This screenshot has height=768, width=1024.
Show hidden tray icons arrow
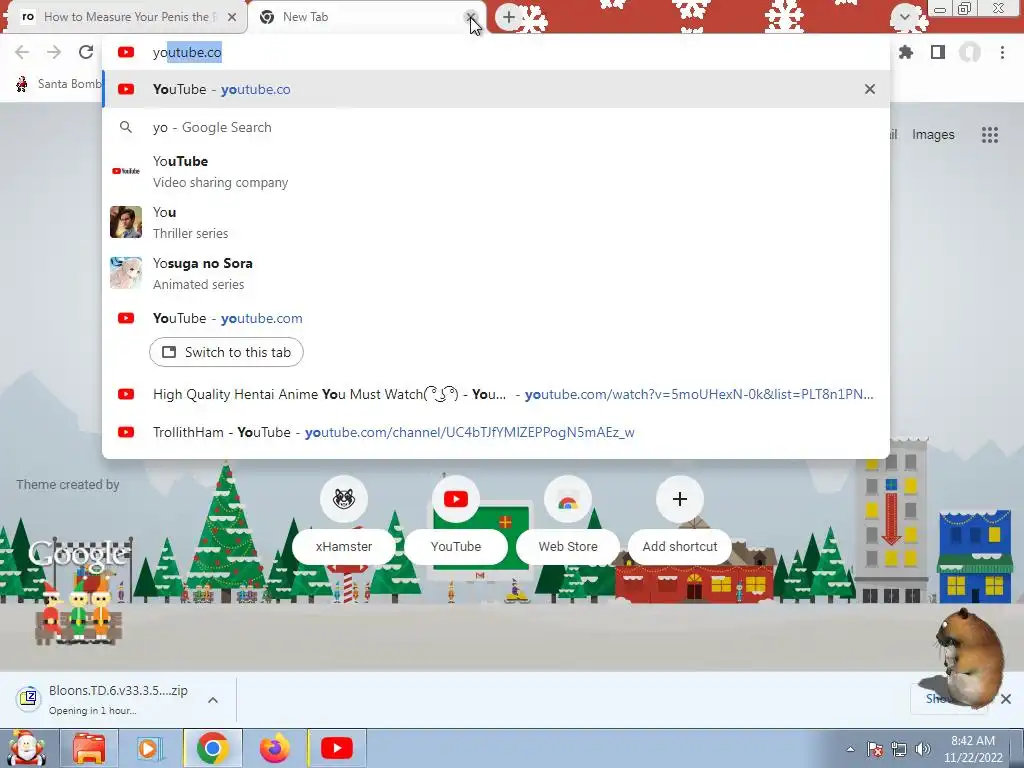click(850, 750)
